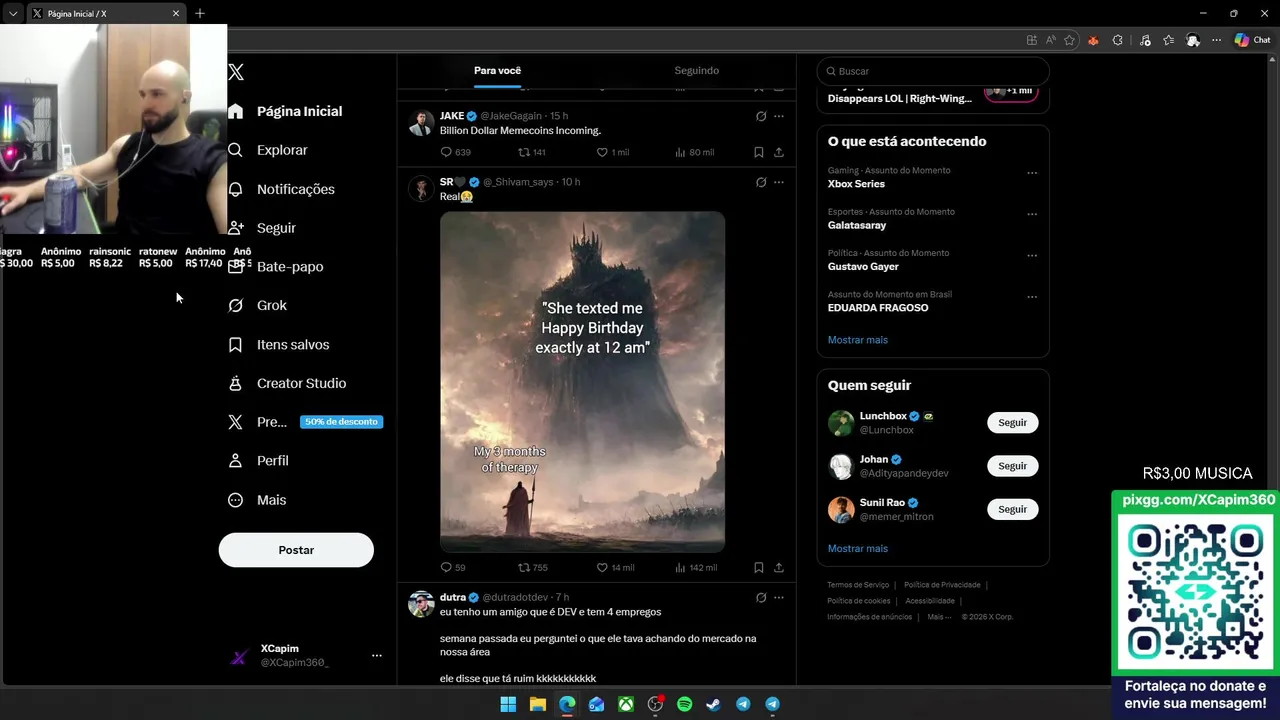The width and height of the screenshot is (1280, 720).
Task: Open options for Xbox Series trend
Action: (x=1032, y=173)
